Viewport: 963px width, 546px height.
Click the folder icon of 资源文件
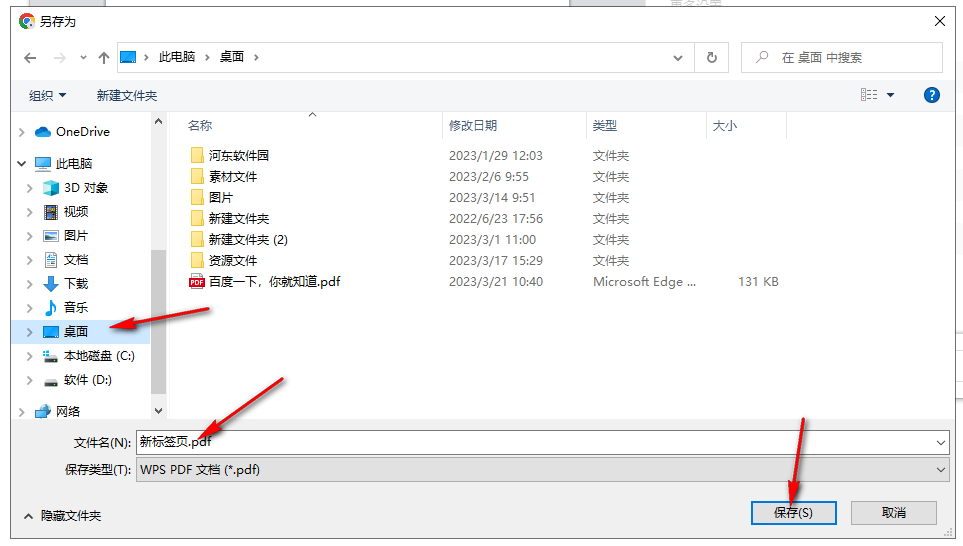[197, 260]
